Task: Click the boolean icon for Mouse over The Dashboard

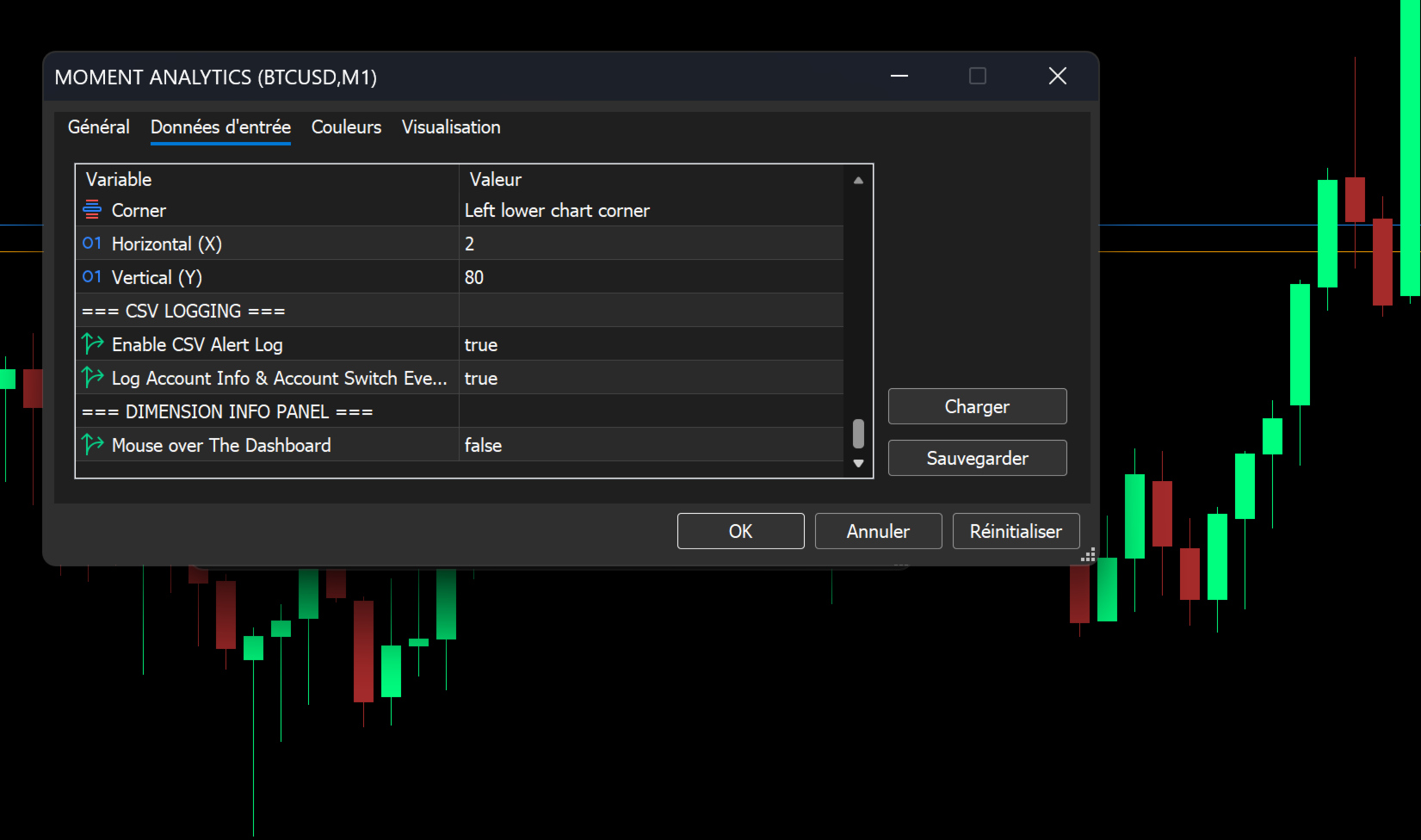Action: pyautogui.click(x=92, y=444)
